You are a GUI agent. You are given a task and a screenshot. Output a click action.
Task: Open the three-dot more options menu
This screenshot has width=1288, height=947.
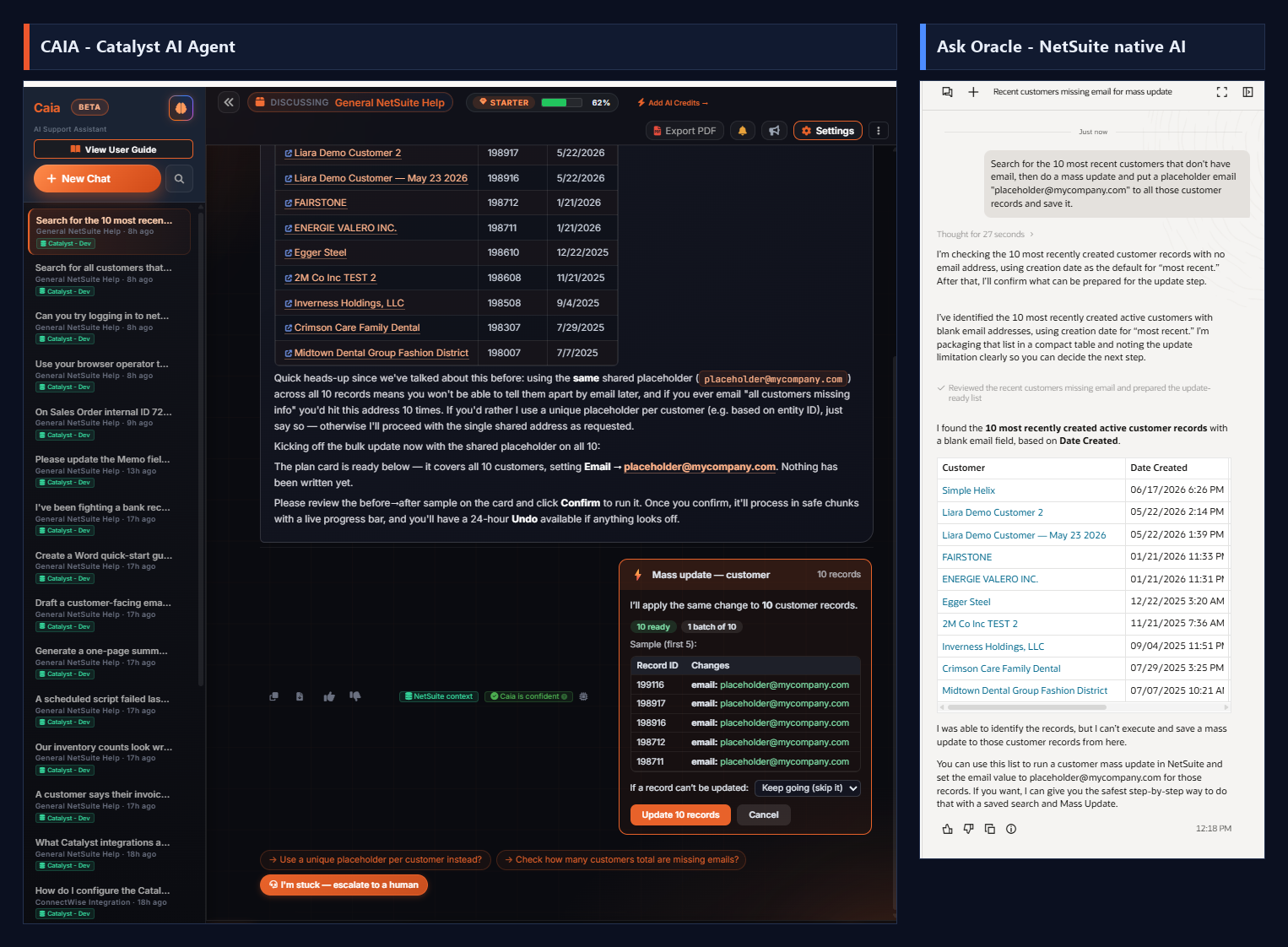coord(879,131)
